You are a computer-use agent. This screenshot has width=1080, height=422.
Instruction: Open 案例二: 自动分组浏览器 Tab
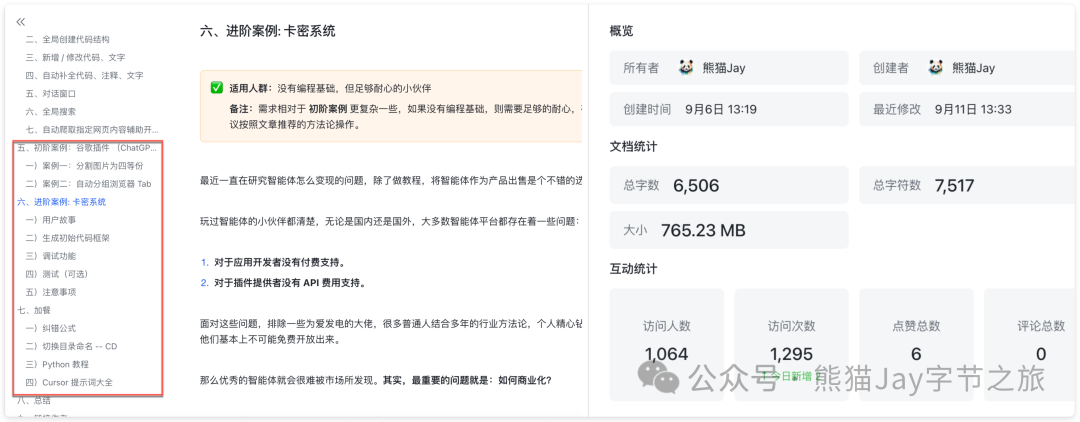tap(87, 184)
